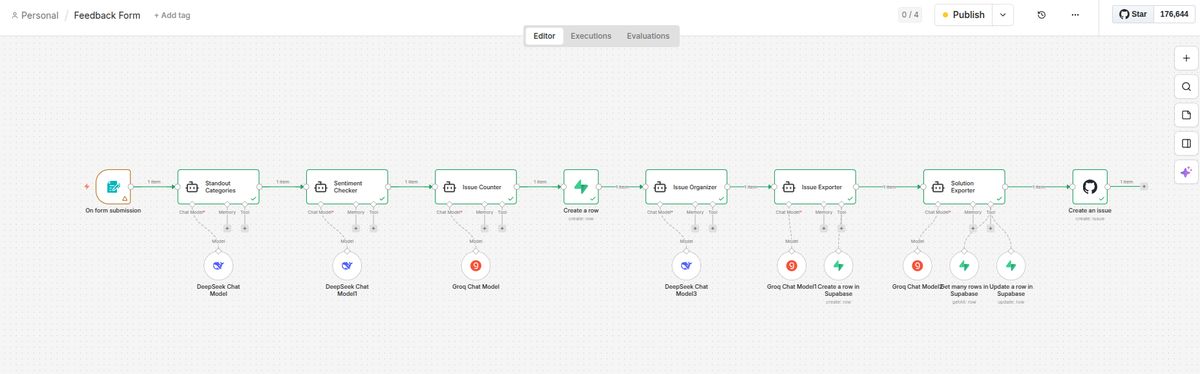This screenshot has width=1200, height=374.
Task: Open the AI assistant sparkle icon
Action: 1186,172
